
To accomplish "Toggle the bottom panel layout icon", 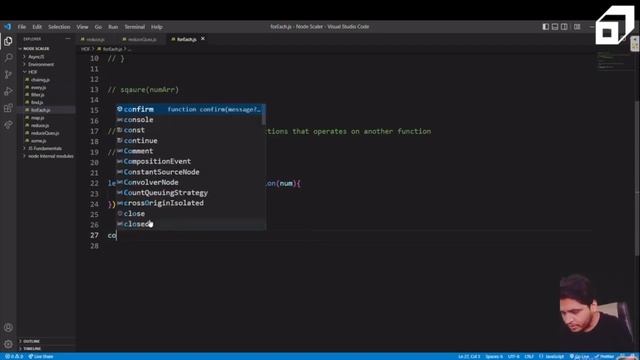I will (555, 27).
